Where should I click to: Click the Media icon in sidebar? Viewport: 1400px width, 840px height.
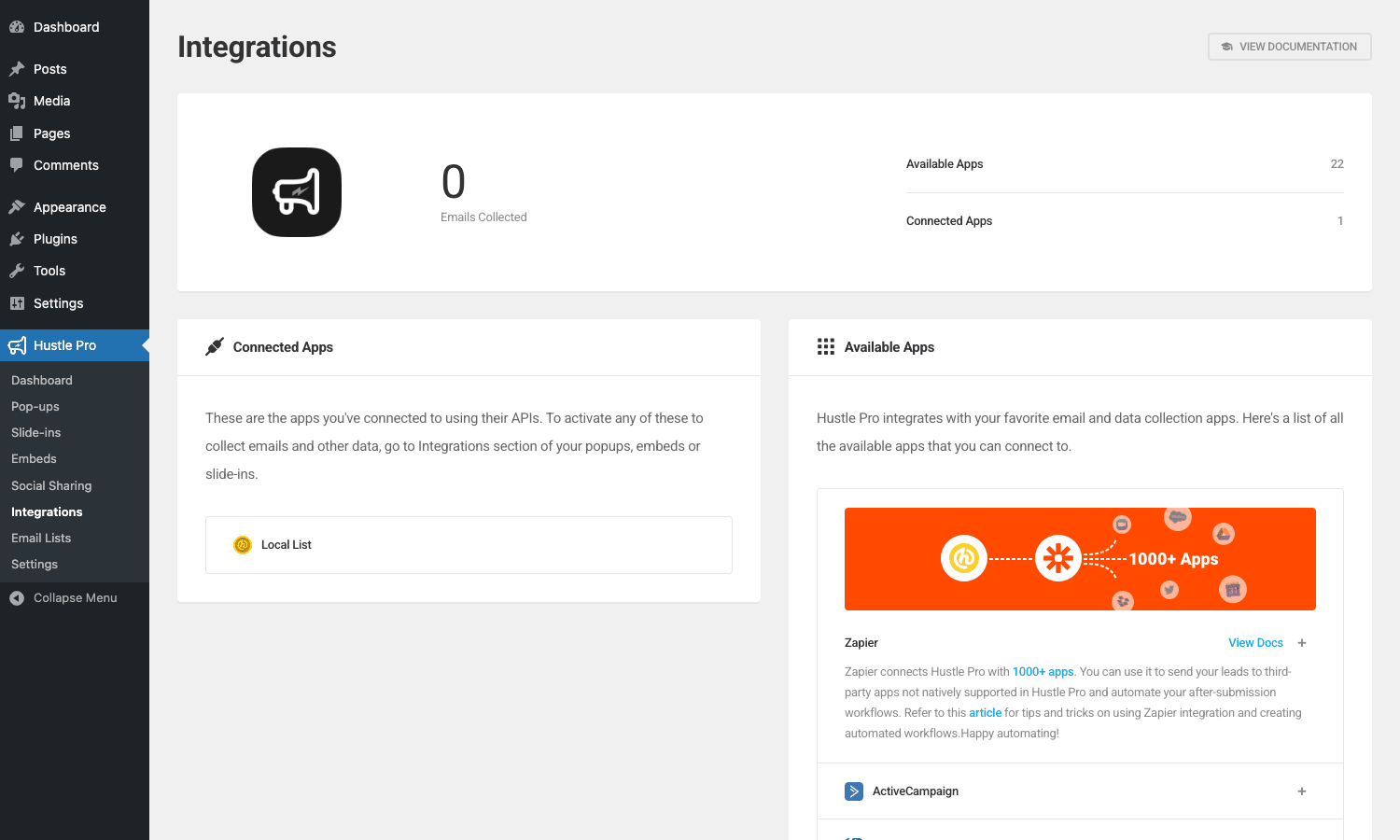[x=17, y=101]
